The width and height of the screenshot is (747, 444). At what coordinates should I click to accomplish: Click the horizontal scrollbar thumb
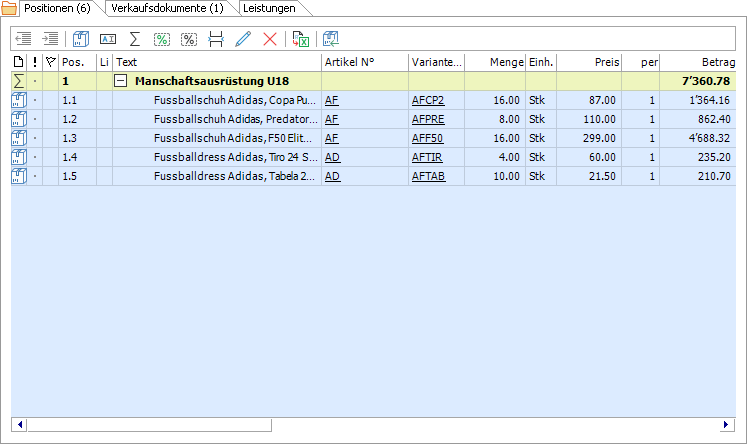(150, 424)
